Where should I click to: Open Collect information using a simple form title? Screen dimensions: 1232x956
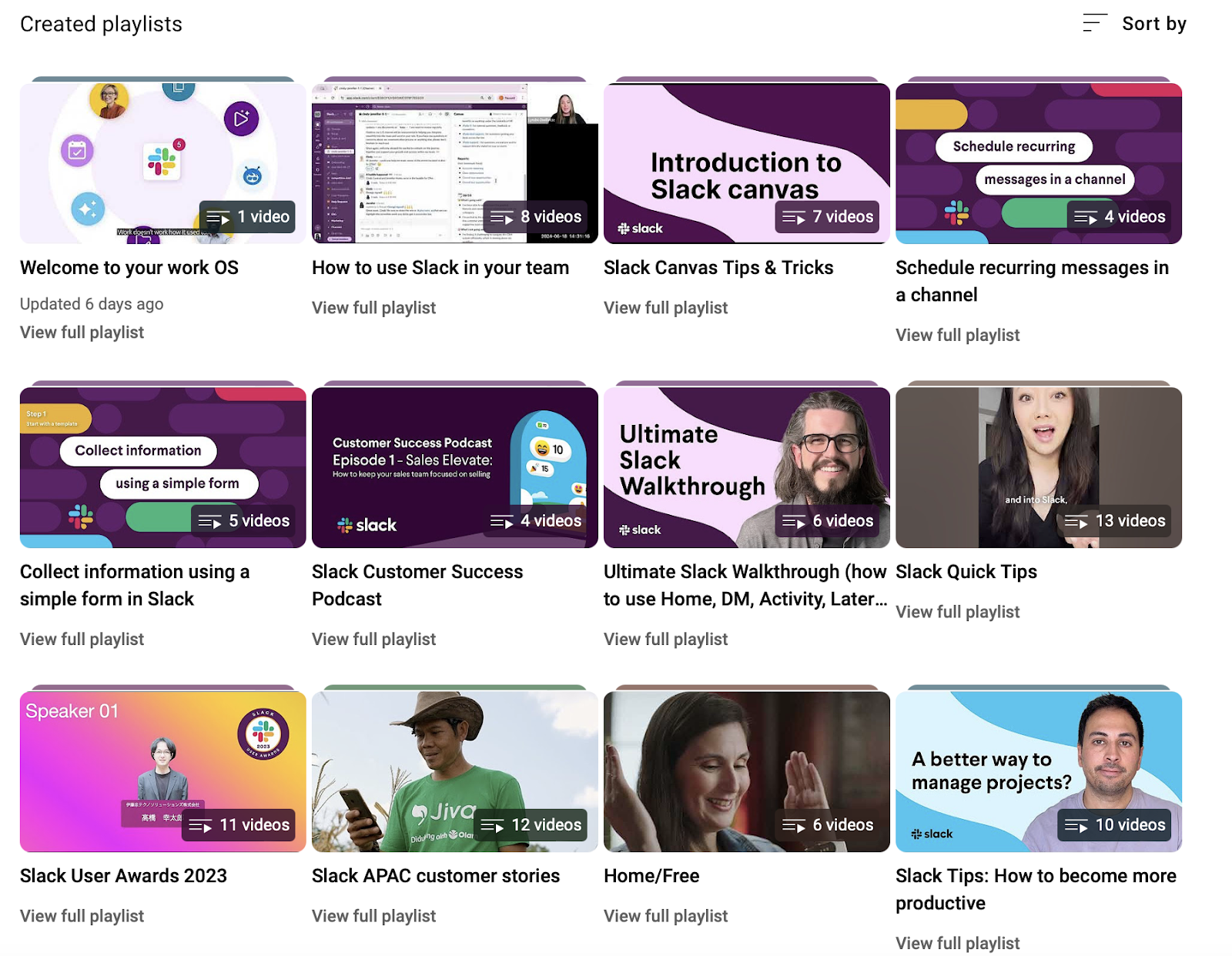135,585
